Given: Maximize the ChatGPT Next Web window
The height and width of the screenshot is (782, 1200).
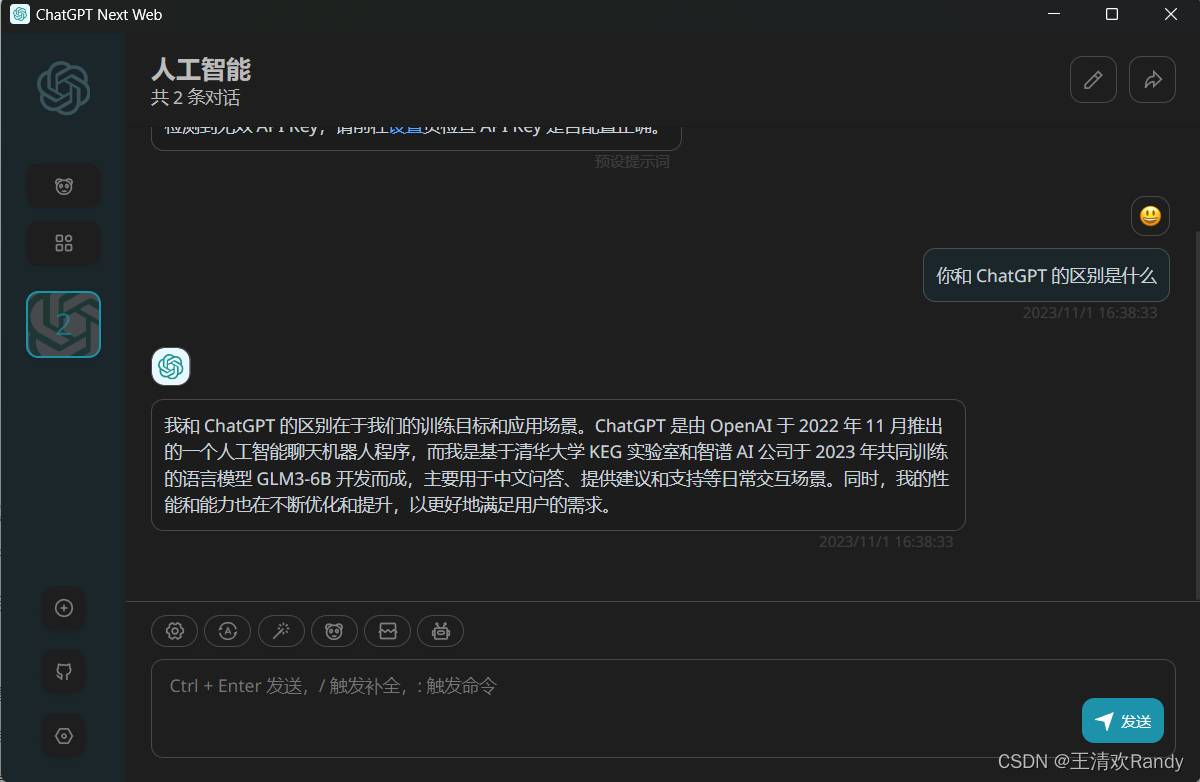Looking at the screenshot, I should click(x=1112, y=14).
